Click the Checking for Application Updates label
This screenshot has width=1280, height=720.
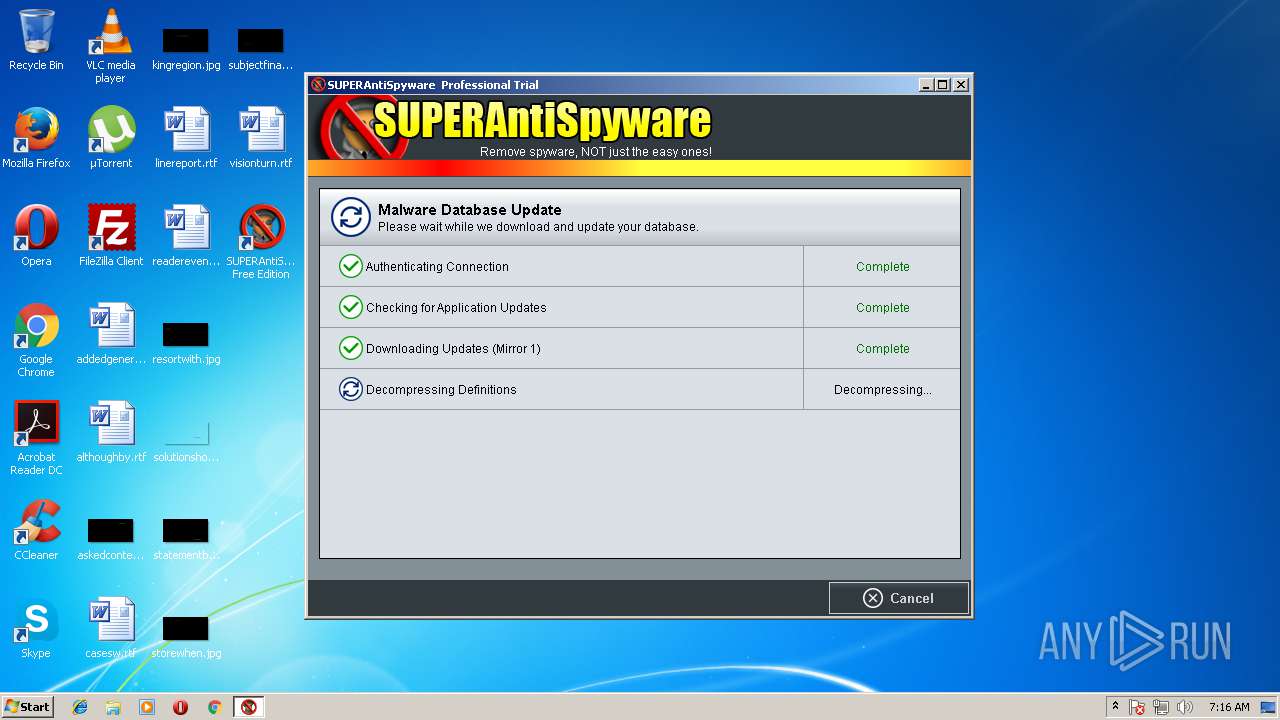pyautogui.click(x=455, y=308)
